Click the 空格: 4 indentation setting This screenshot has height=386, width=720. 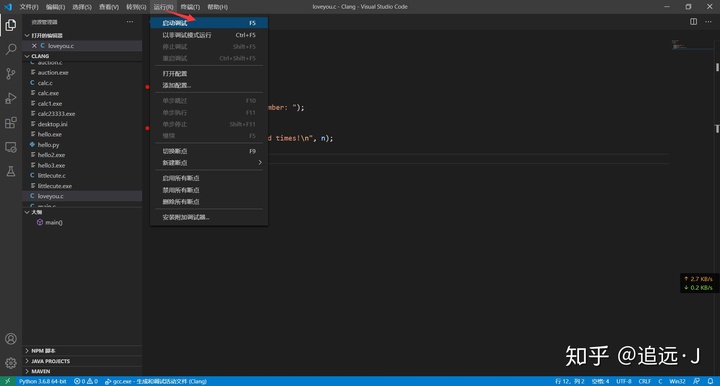[x=600, y=381]
